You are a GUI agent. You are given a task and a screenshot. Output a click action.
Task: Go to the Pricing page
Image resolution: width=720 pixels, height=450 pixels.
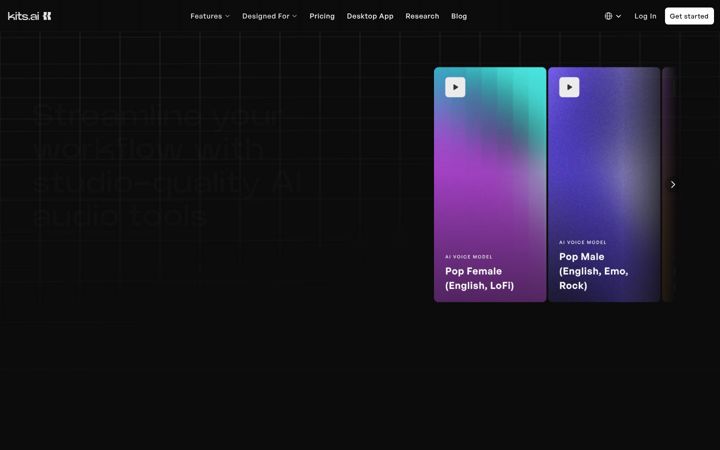point(322,16)
